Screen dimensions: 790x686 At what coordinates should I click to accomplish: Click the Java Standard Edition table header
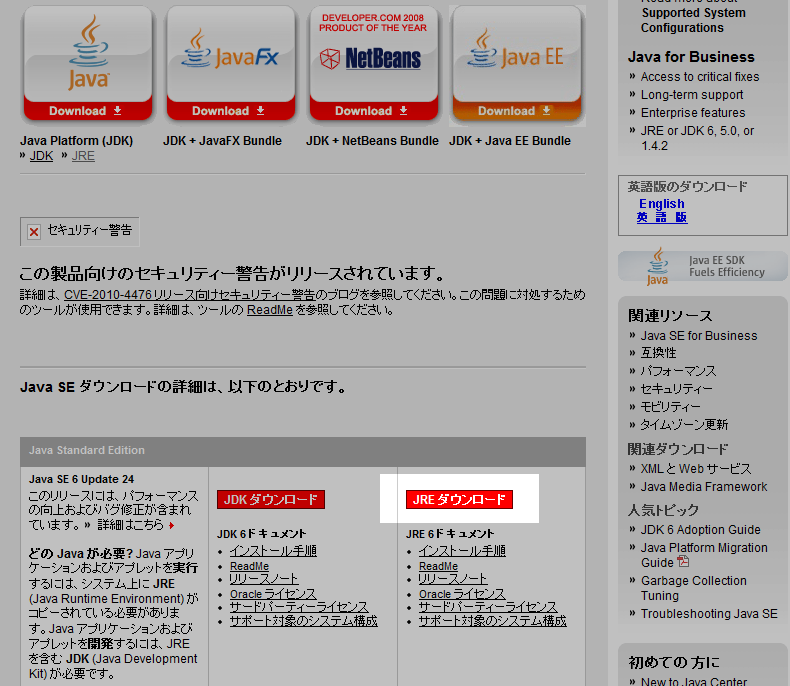(303, 451)
